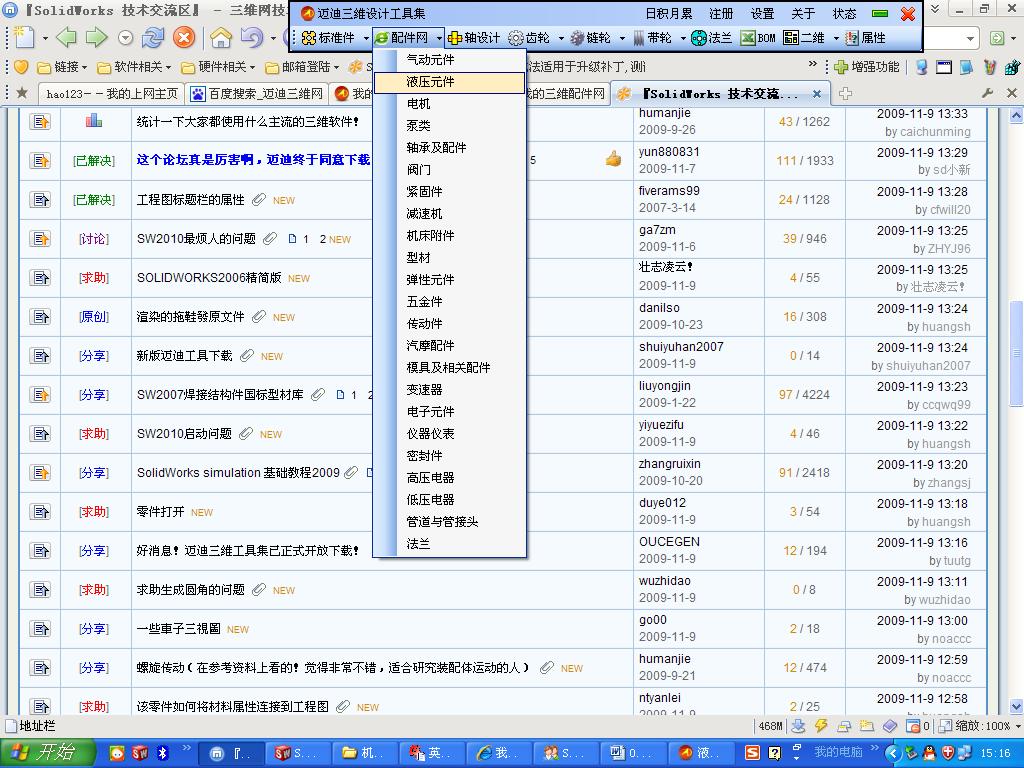Open author profile fiverams99

coord(669,191)
